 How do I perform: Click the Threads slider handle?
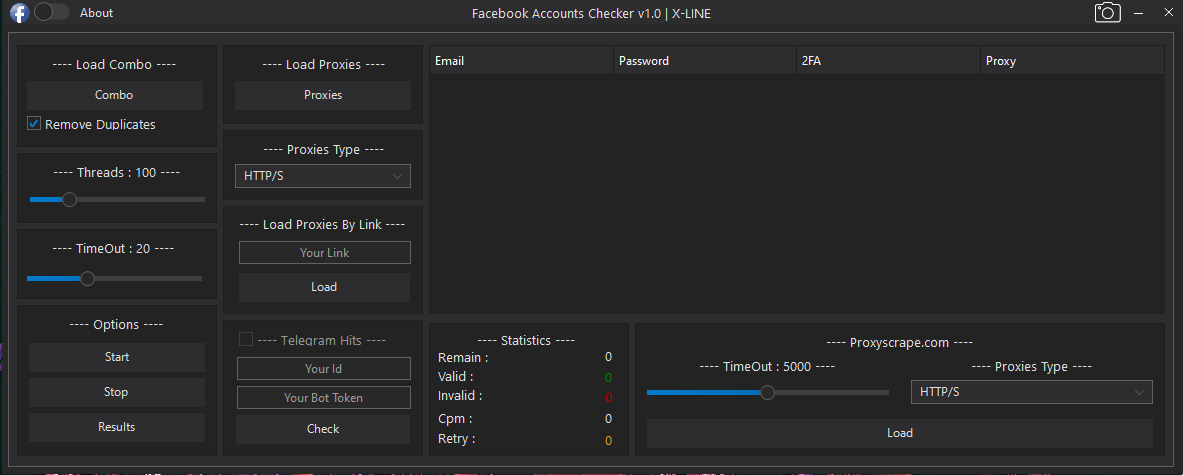(x=69, y=200)
